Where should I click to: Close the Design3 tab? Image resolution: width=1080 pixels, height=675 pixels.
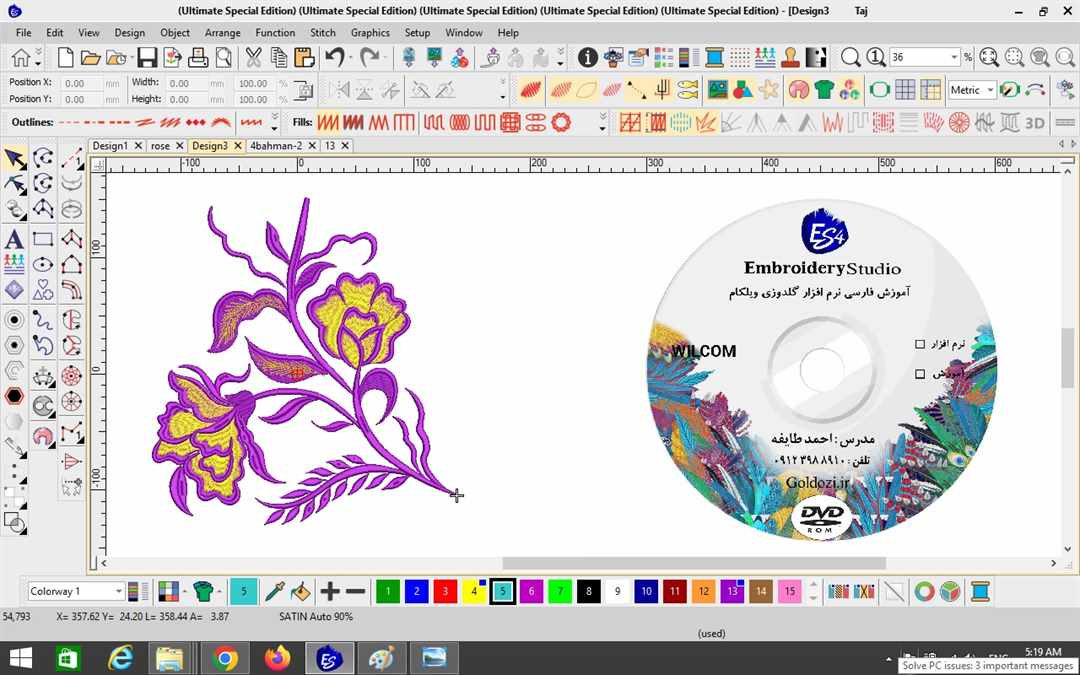pyautogui.click(x=238, y=145)
